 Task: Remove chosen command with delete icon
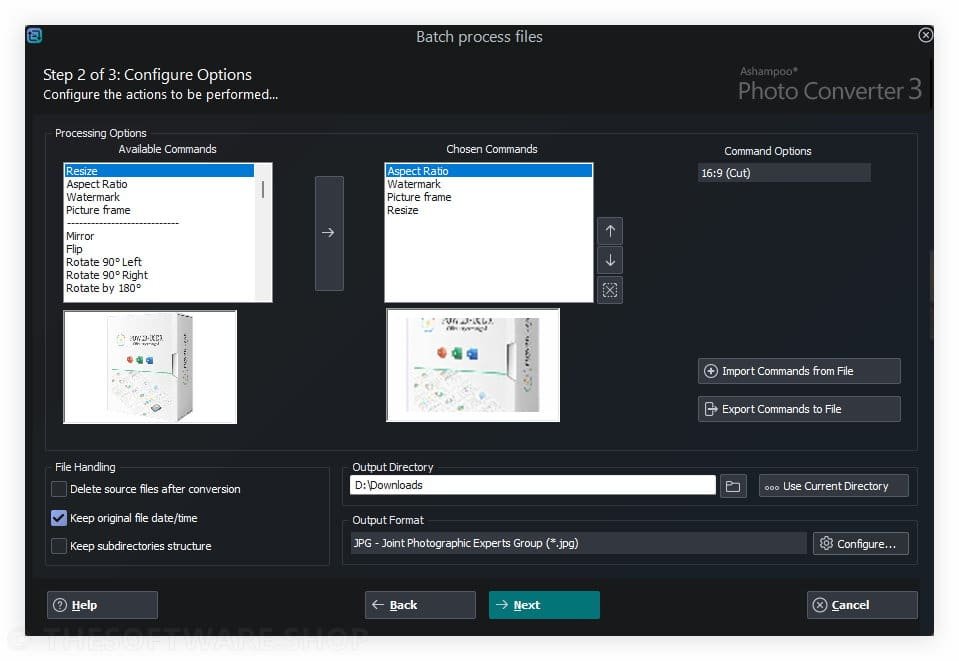coord(610,290)
